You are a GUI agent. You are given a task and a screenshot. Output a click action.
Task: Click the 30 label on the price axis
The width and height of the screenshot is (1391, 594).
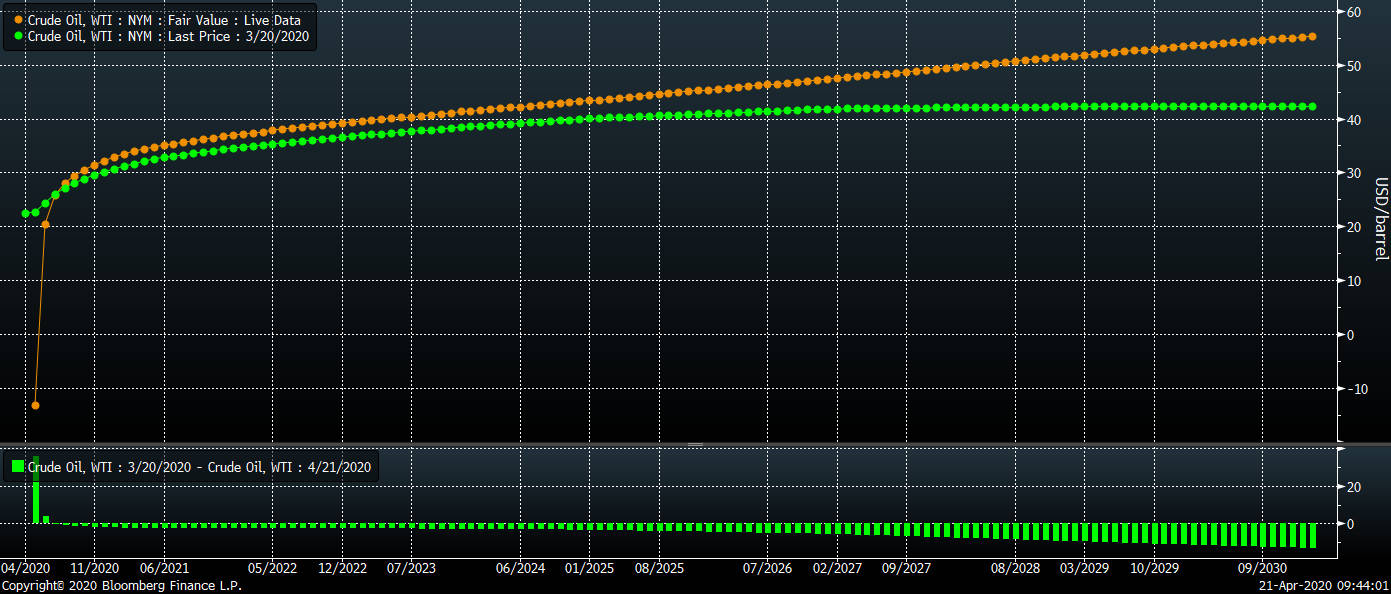click(1353, 173)
